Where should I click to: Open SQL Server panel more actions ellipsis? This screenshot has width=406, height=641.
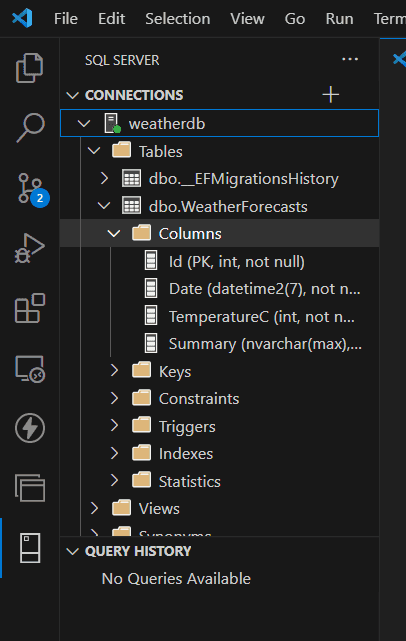pyautogui.click(x=350, y=60)
